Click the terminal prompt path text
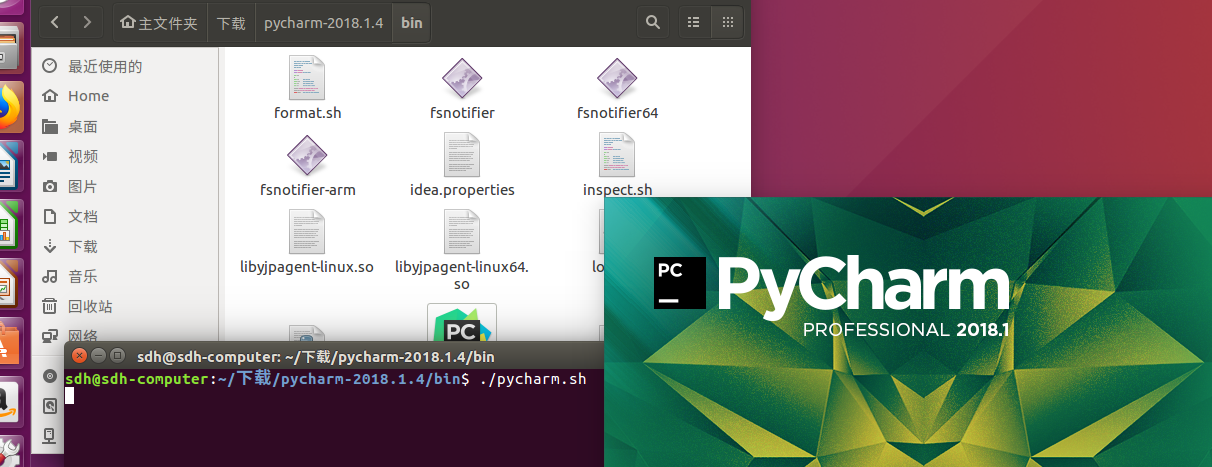This screenshot has width=1212, height=467. pos(339,379)
